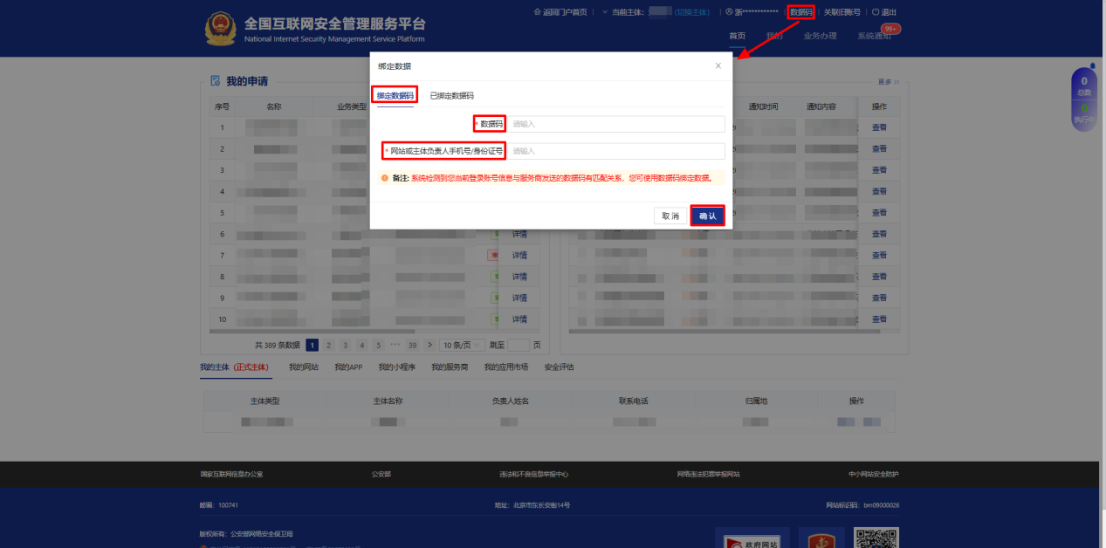Select the 安全评估 tab

tap(559, 367)
